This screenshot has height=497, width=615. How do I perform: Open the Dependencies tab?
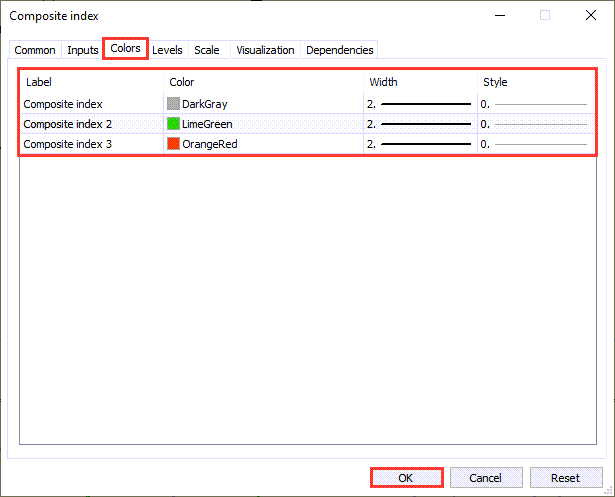(x=339, y=50)
